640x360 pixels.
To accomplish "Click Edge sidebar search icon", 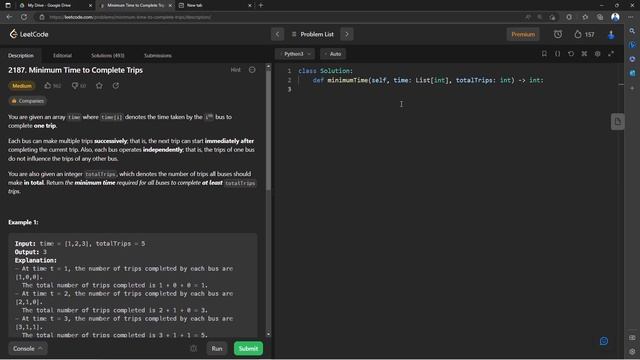I will click(x=632, y=31).
